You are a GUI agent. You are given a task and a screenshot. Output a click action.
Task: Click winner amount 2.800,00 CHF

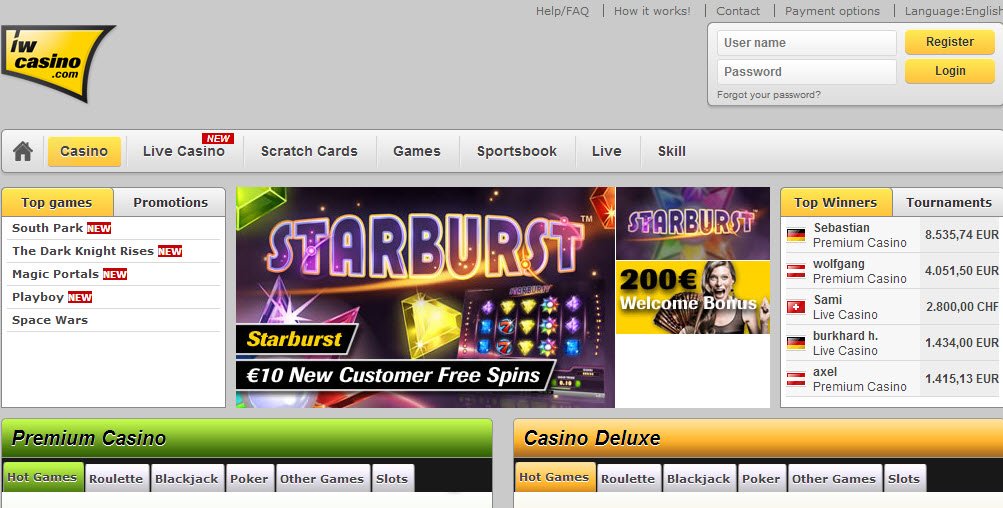coord(962,307)
